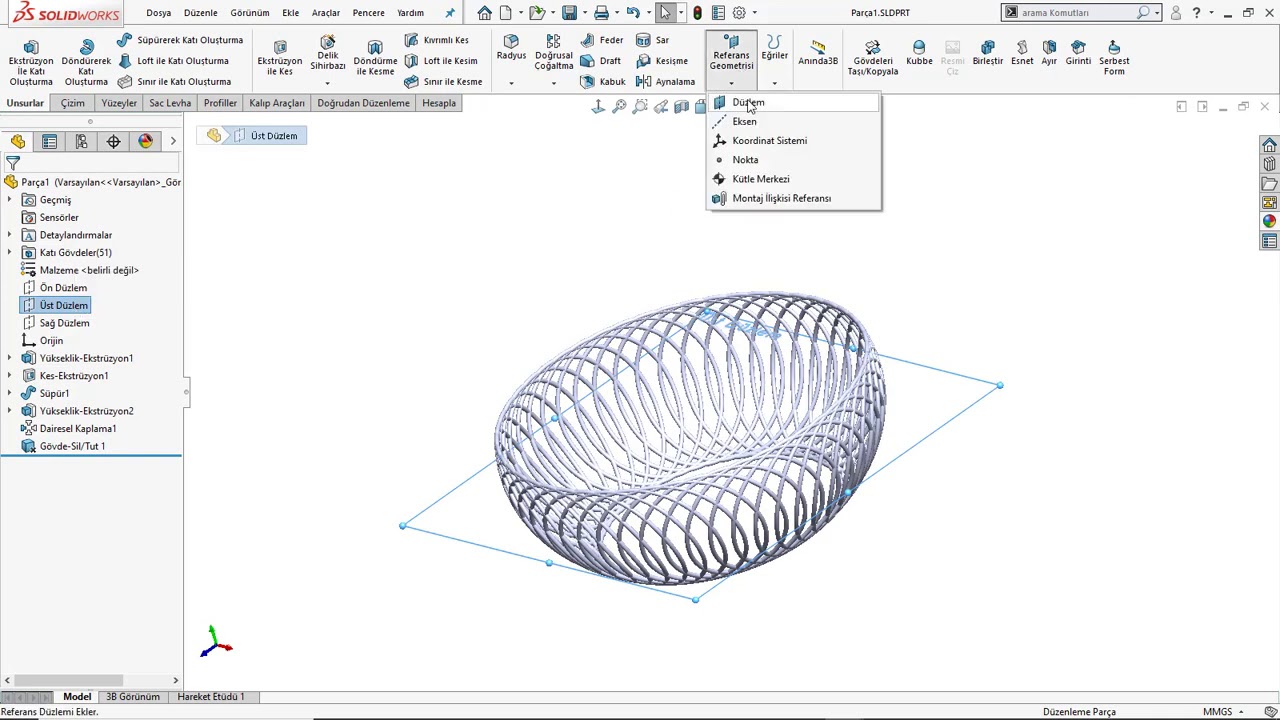Click Gövdeleri Taşı/Kopyala tool

click(x=873, y=58)
